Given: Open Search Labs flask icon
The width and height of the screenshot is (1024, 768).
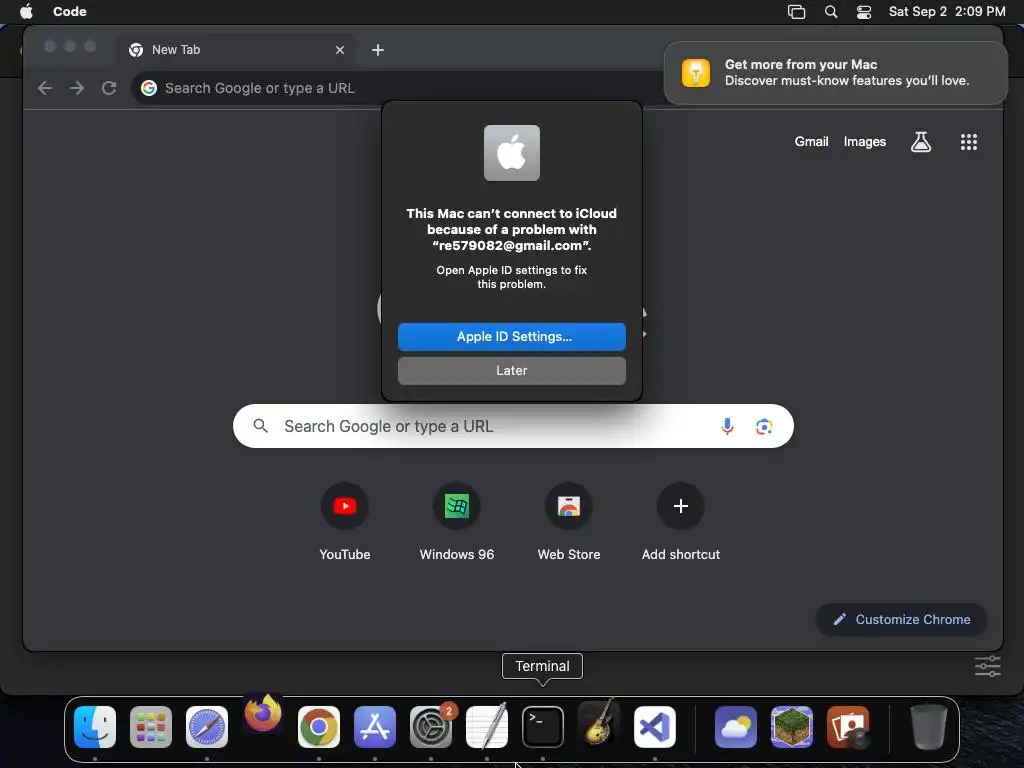Looking at the screenshot, I should (921, 142).
